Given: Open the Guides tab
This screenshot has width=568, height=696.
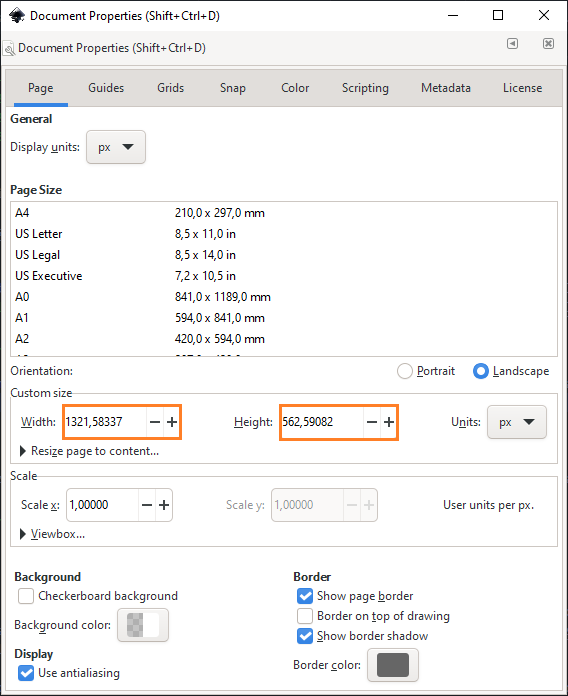Looking at the screenshot, I should (x=106, y=88).
